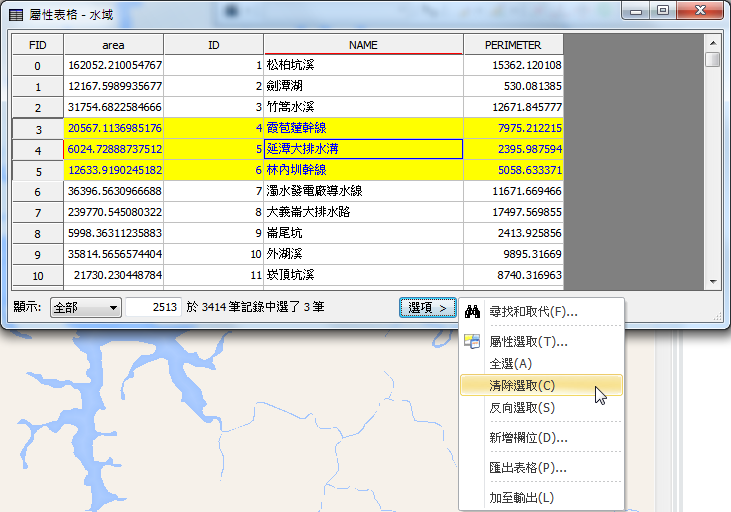Select row header 4

(38, 150)
